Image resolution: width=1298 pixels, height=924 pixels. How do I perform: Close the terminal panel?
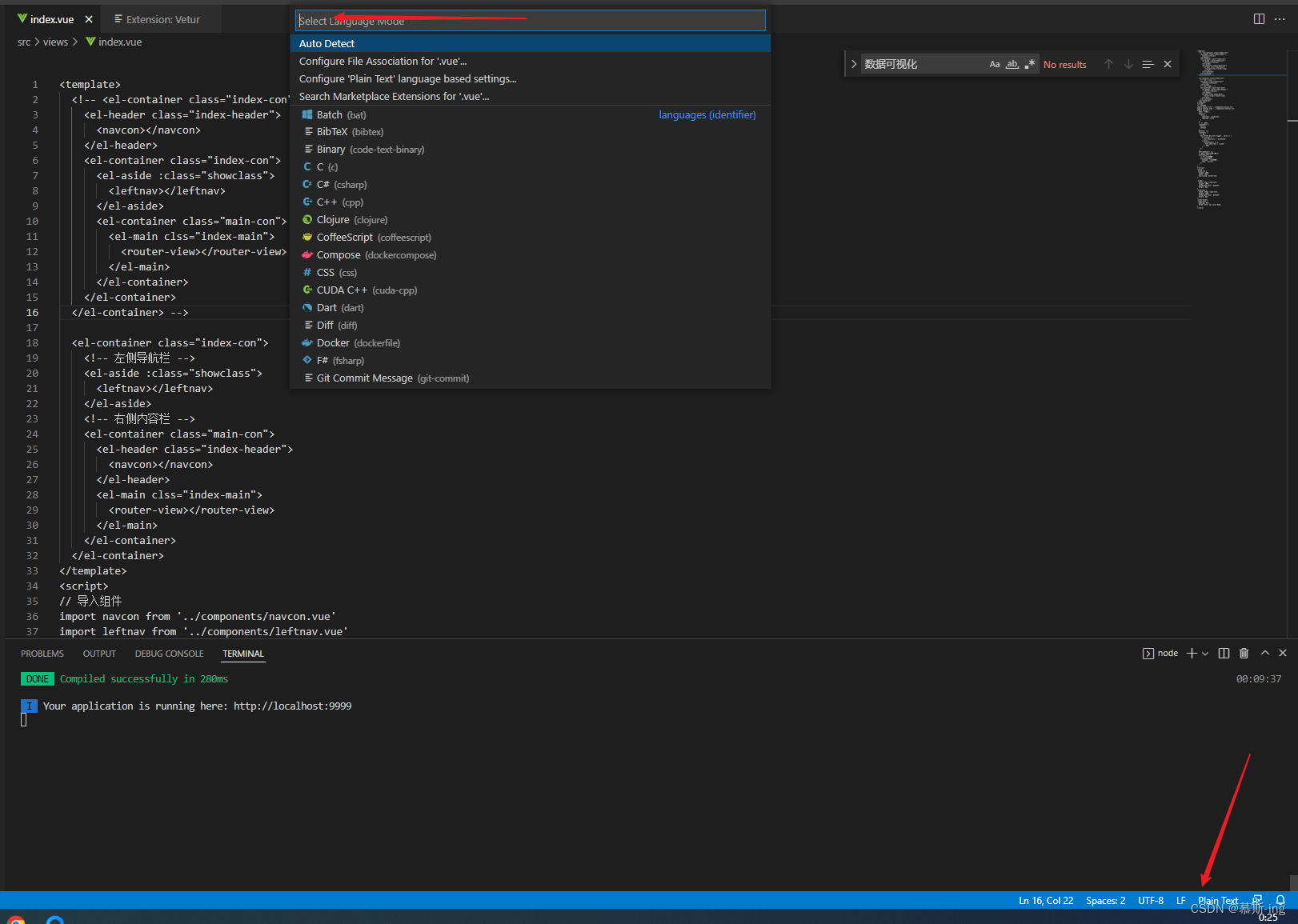pos(1283,654)
